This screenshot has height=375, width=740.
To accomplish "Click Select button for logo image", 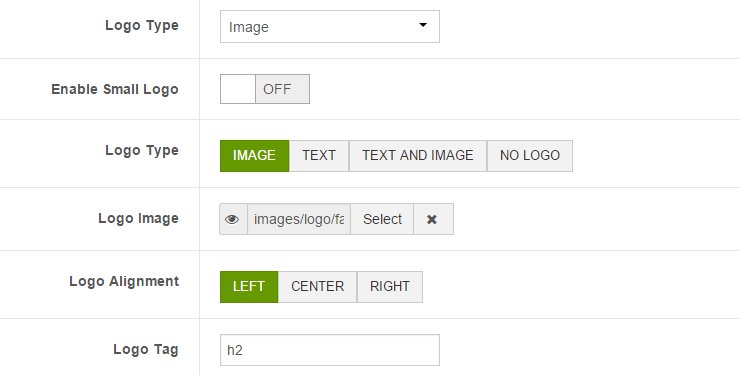I will pyautogui.click(x=382, y=219).
